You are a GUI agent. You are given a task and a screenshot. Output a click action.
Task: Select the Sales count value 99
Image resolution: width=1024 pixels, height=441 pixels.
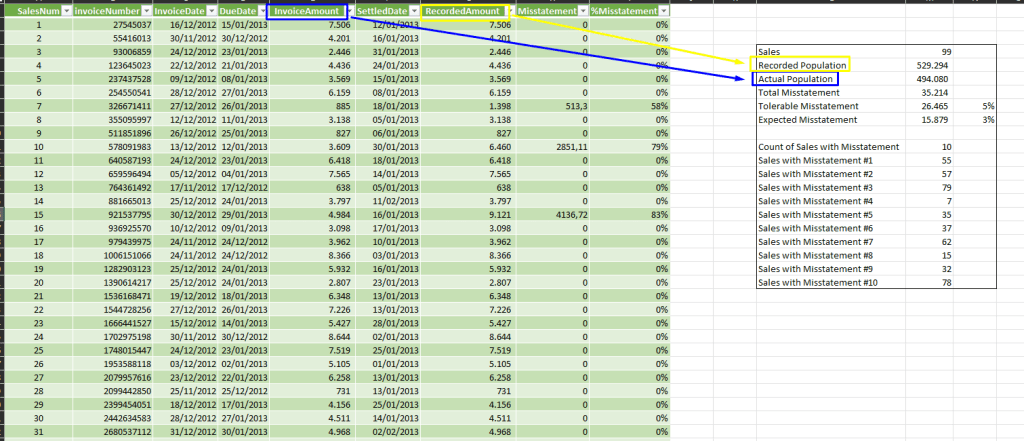(x=930, y=52)
